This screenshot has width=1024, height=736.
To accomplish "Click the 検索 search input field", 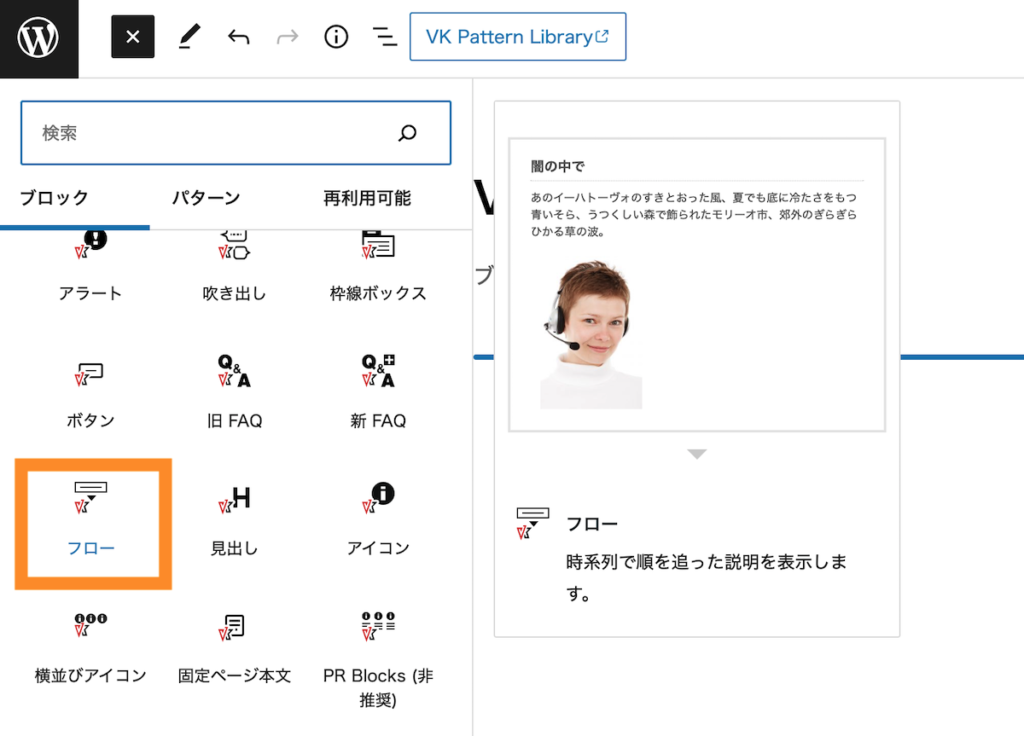I will coord(210,133).
